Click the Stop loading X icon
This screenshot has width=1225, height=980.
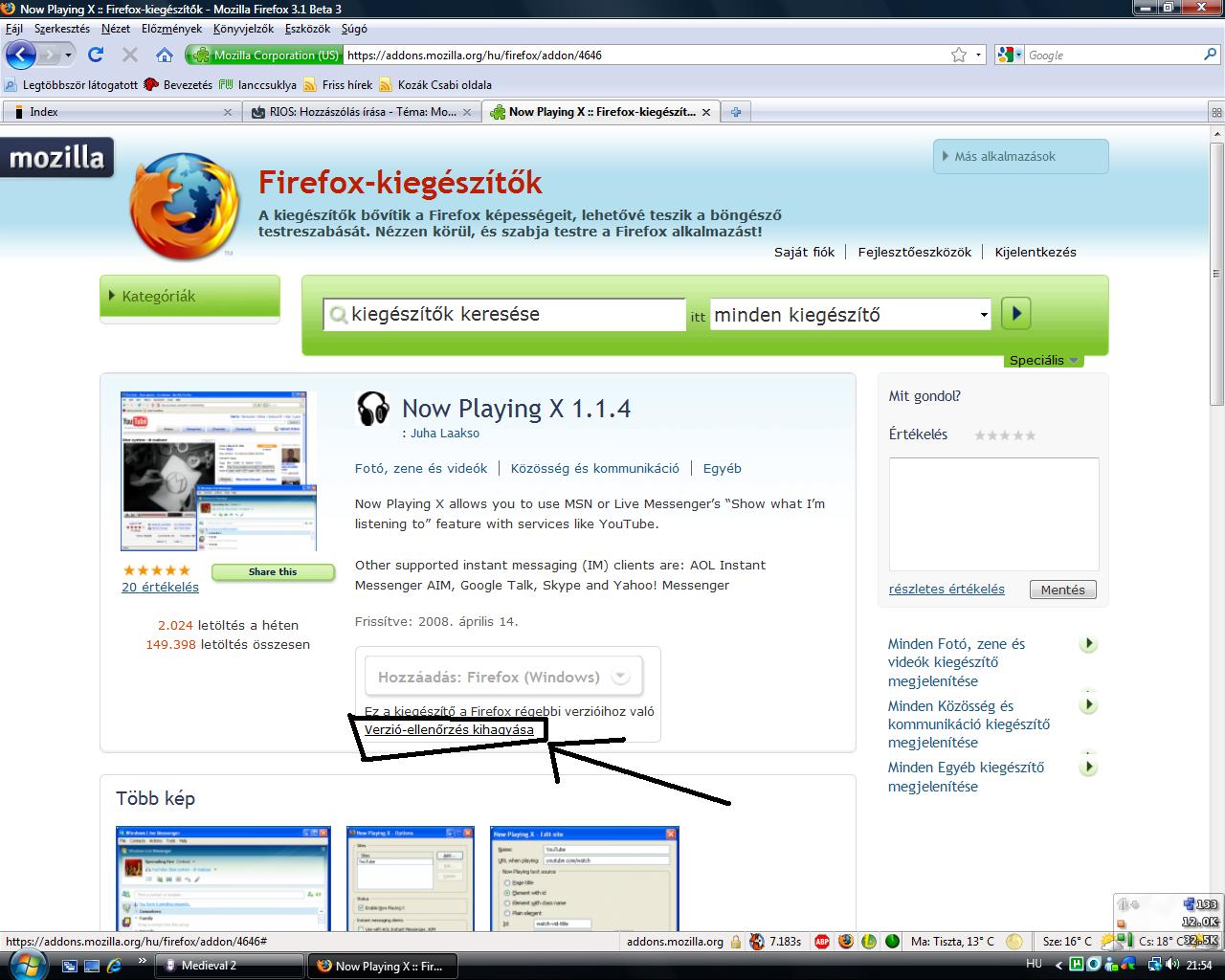click(x=130, y=55)
